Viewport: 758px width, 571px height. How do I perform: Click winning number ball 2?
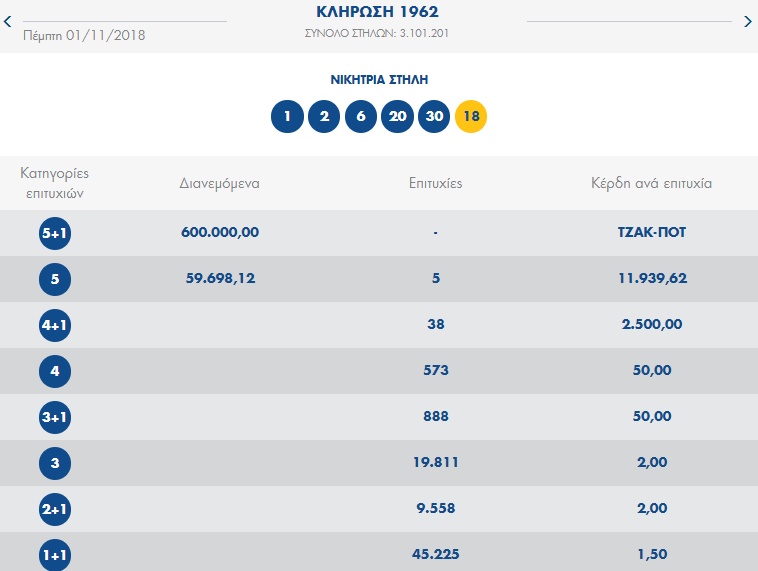324,117
